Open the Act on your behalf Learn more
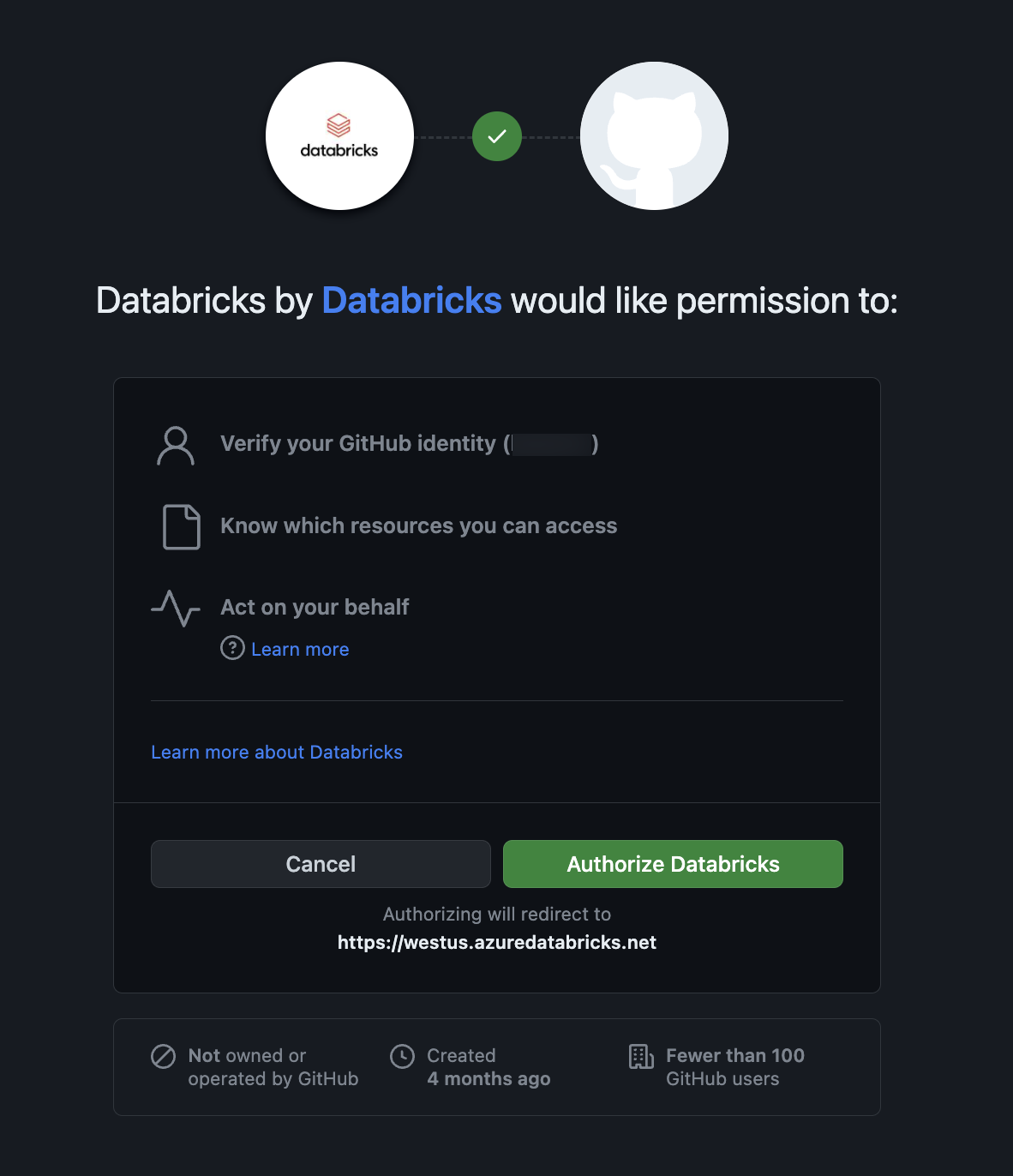1013x1176 pixels. [299, 649]
